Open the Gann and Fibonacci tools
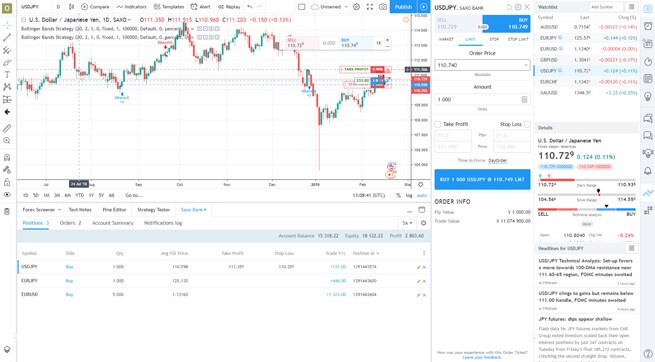 pyautogui.click(x=7, y=50)
